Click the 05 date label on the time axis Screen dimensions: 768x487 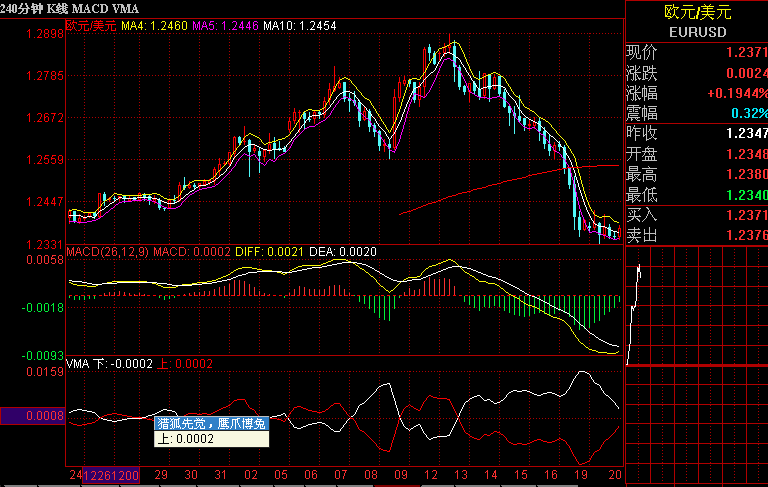click(281, 475)
